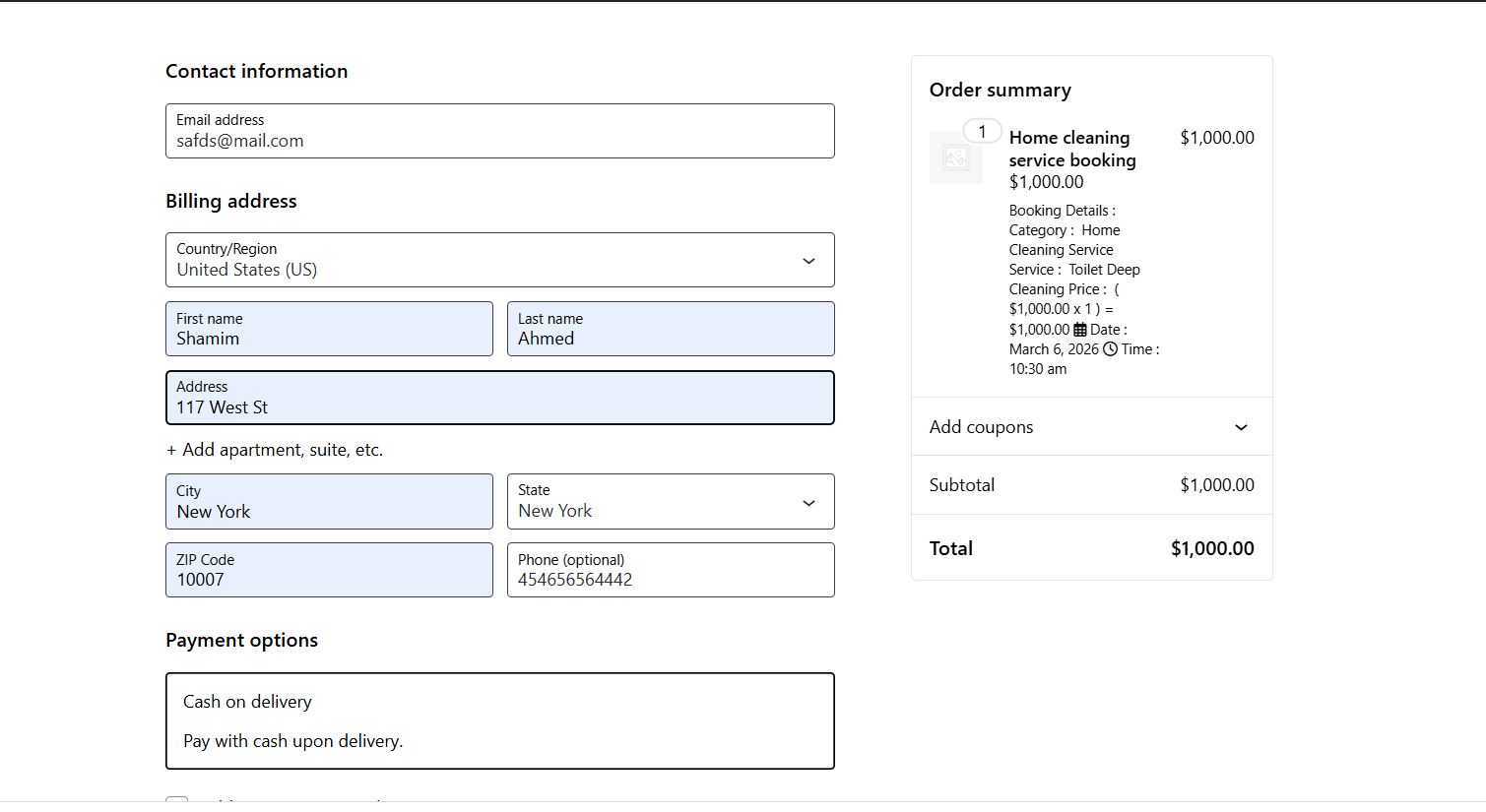
Task: Click Add apartment, suite, etc. link
Action: click(x=275, y=450)
